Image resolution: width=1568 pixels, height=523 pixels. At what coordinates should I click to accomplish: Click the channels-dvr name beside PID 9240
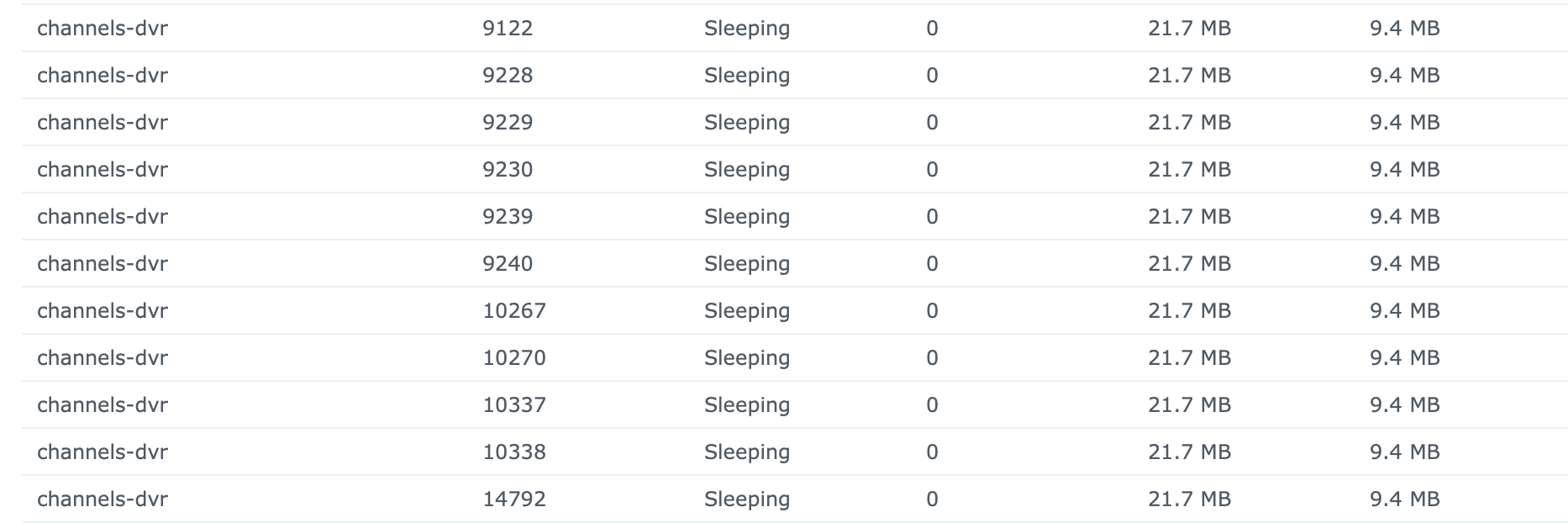point(103,264)
